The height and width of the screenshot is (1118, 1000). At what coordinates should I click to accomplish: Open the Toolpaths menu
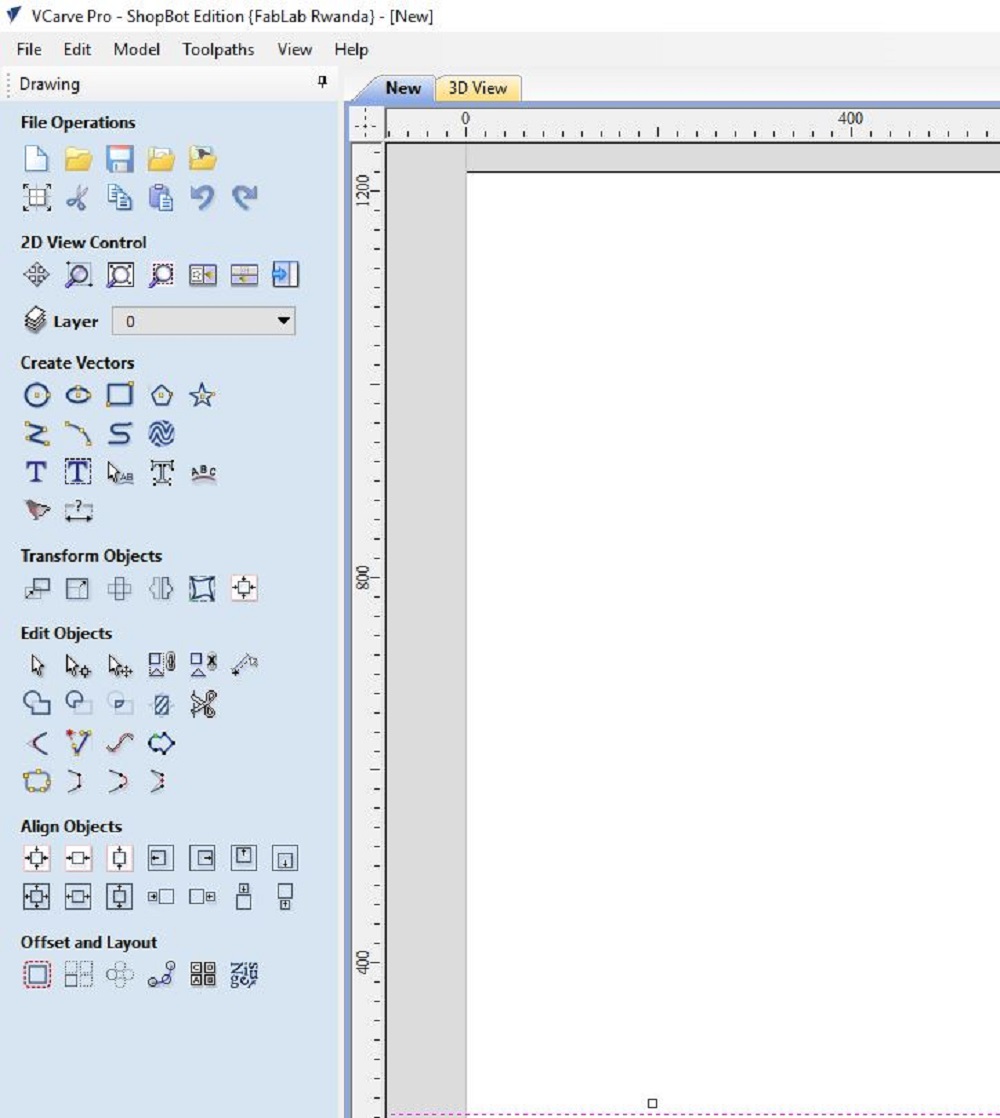coord(218,49)
